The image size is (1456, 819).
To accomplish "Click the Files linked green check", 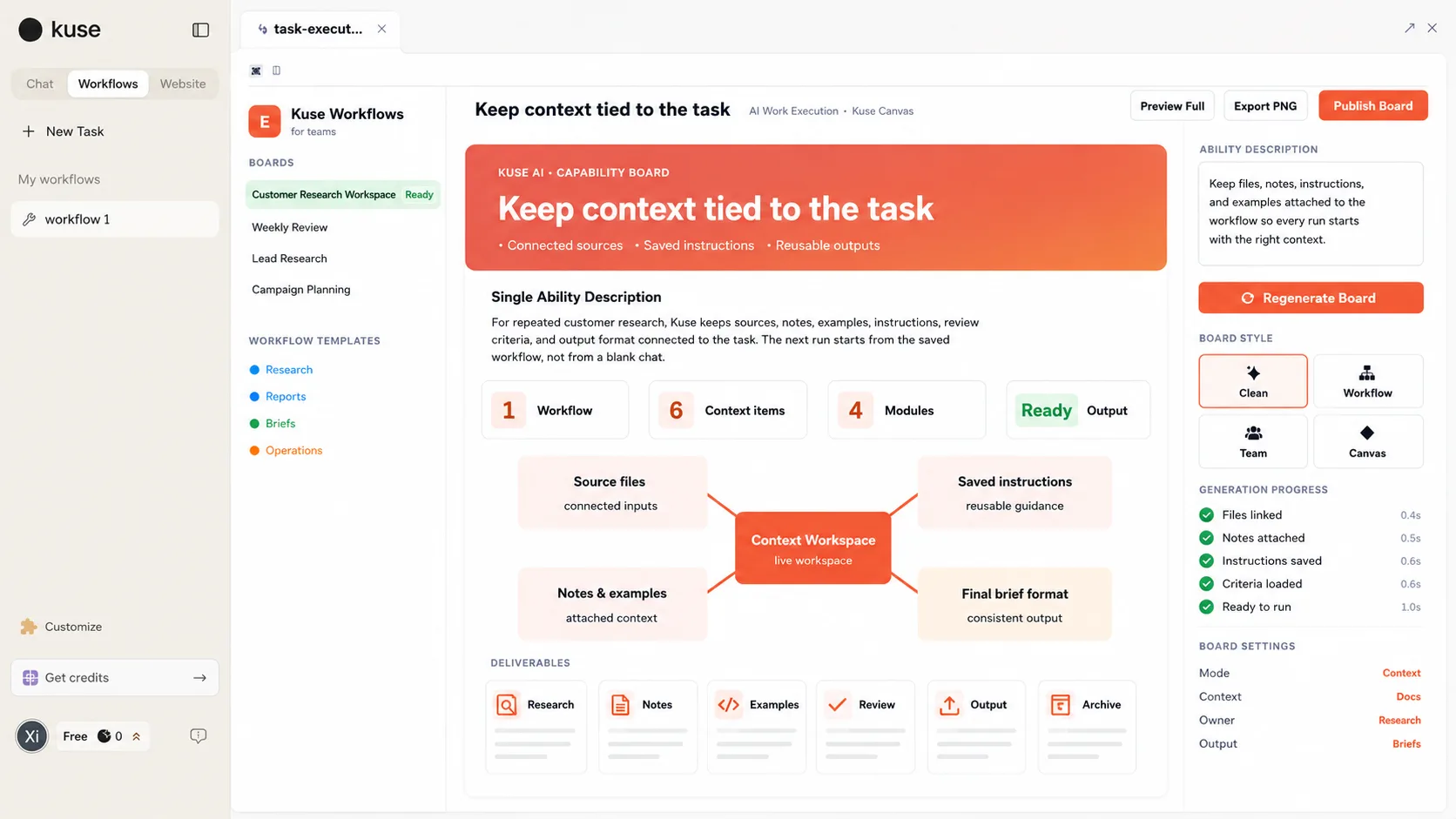I will tap(1206, 515).
